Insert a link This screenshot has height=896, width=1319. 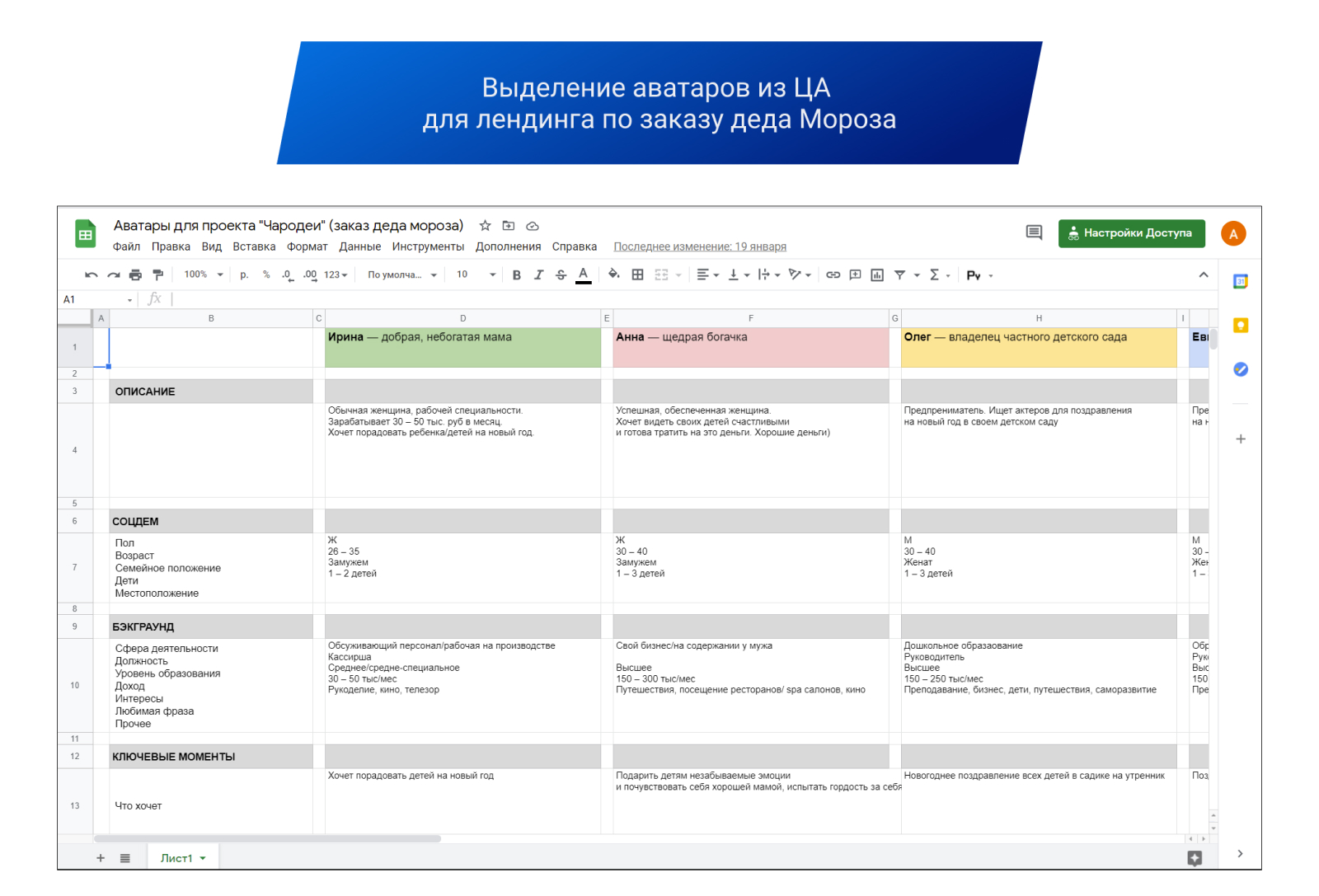[x=833, y=275]
